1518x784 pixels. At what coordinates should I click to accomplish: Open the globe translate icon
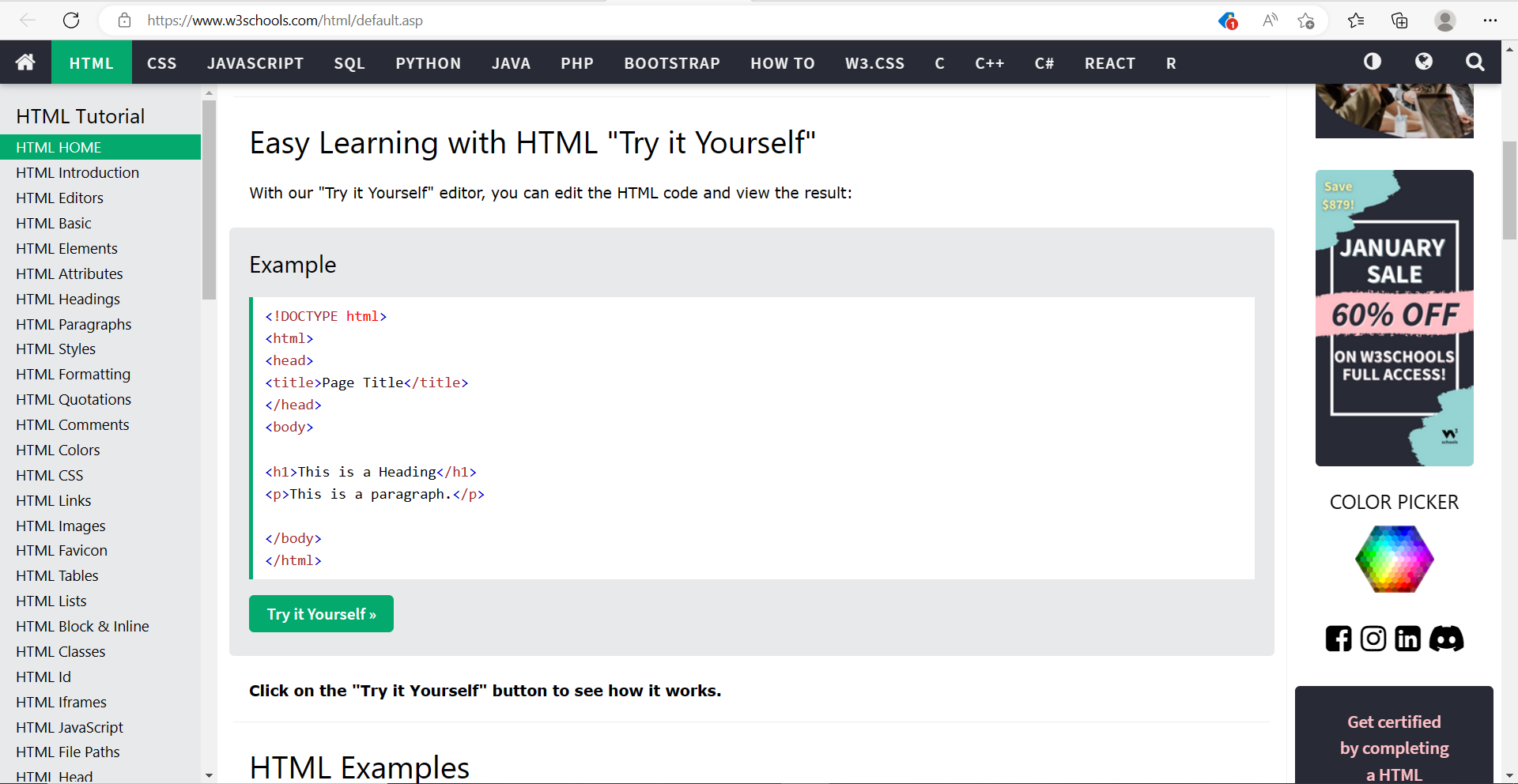(x=1423, y=62)
